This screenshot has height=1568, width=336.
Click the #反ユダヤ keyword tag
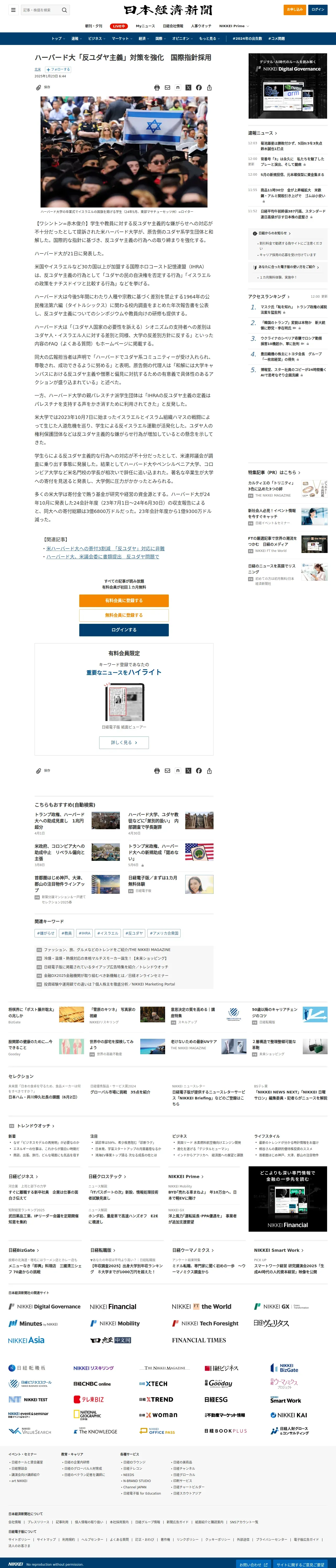pos(134,933)
